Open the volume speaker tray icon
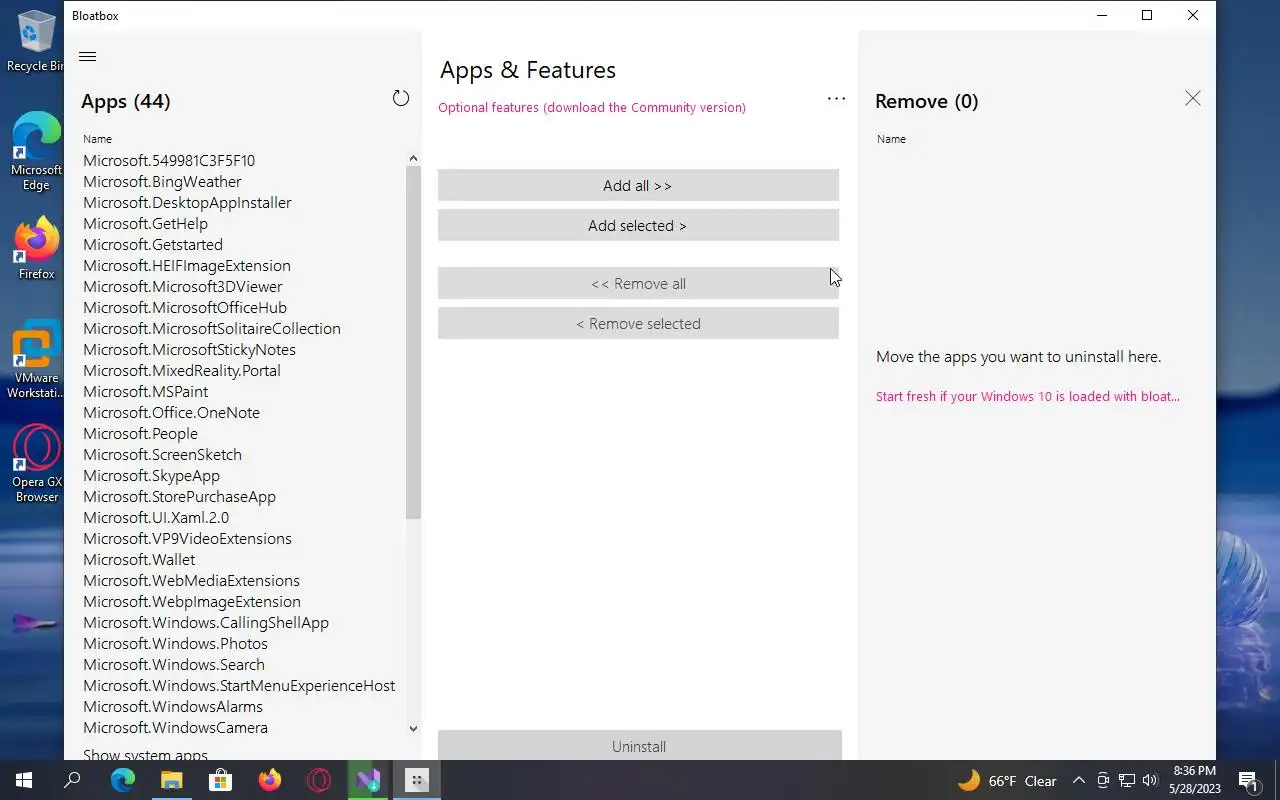 coord(1150,781)
